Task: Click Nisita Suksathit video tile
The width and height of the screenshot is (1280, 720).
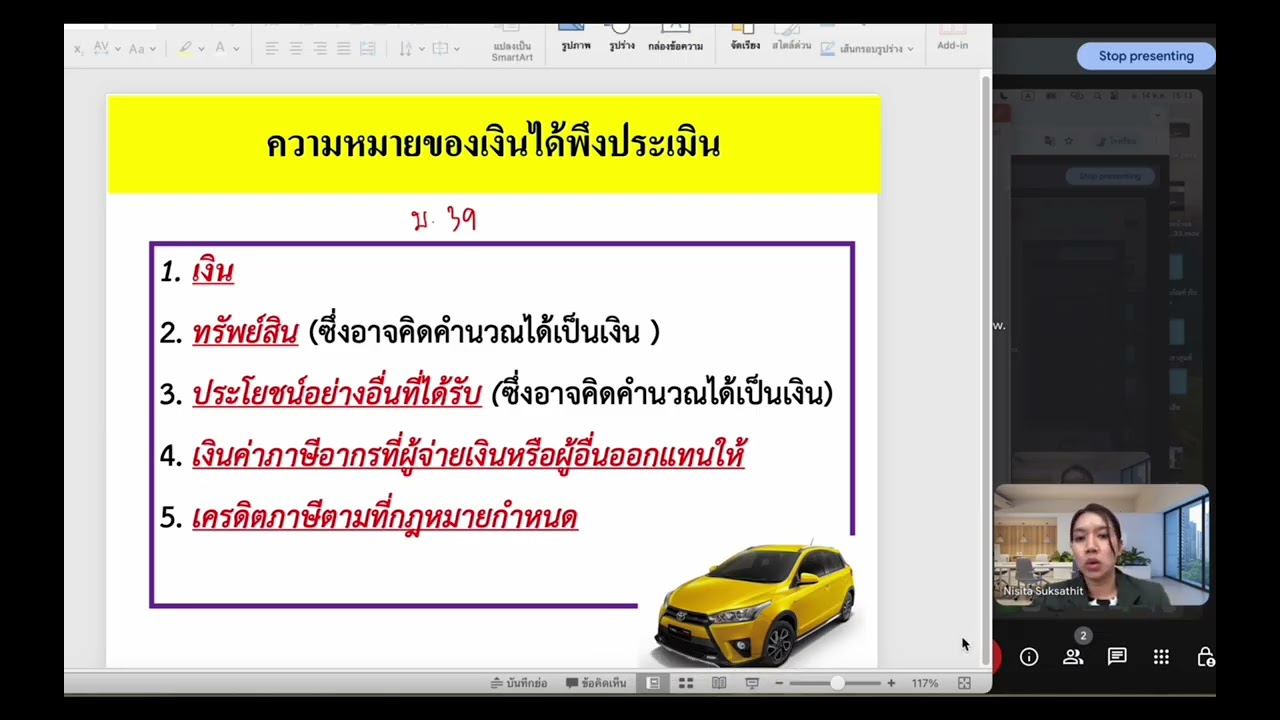Action: (x=1101, y=546)
